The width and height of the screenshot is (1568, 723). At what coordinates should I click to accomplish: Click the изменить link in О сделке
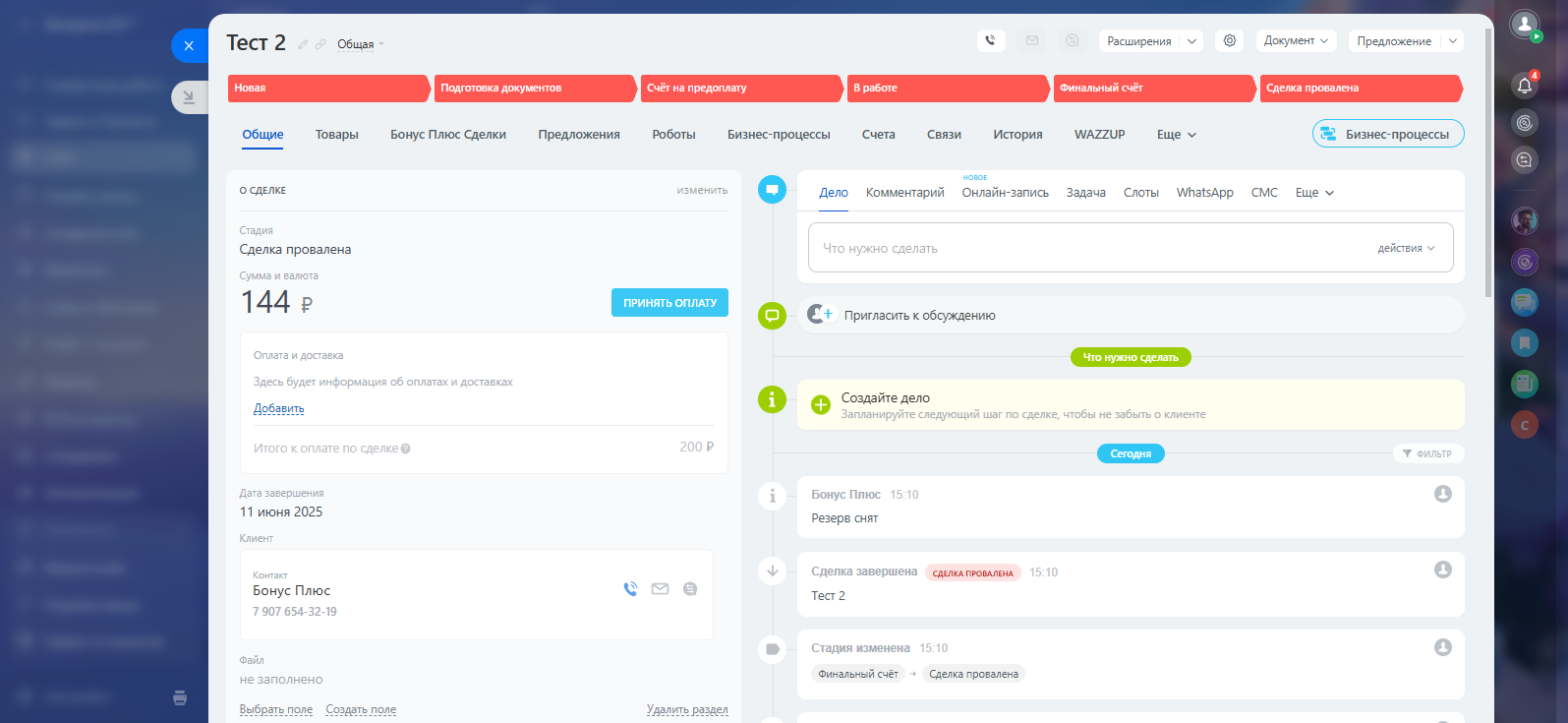tap(702, 190)
